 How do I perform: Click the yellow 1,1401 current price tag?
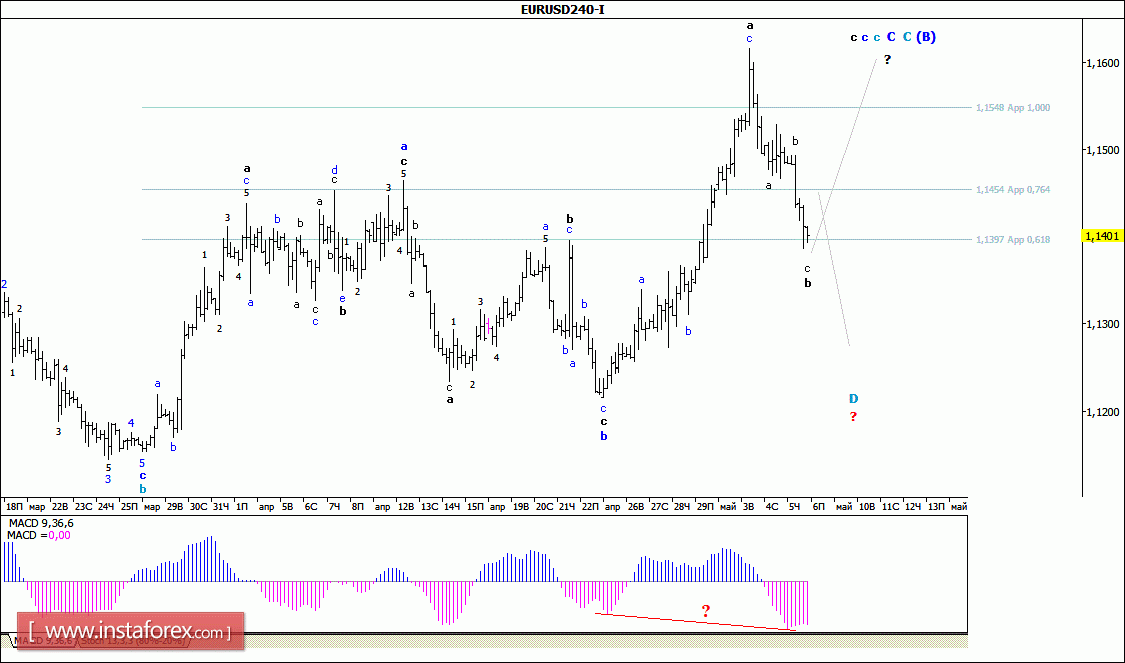tap(1103, 236)
